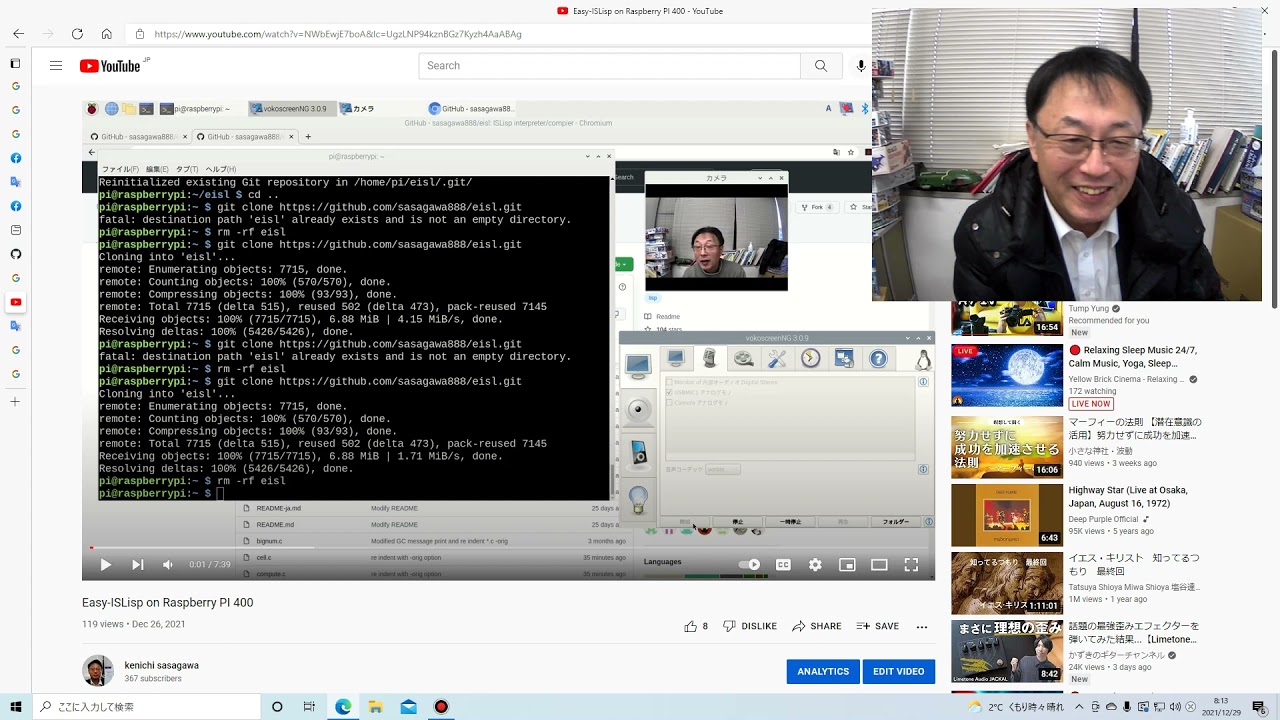This screenshot has height=720, width=1280.
Task: Open Highway Star (Live at Osaka) title
Action: 1129,497
